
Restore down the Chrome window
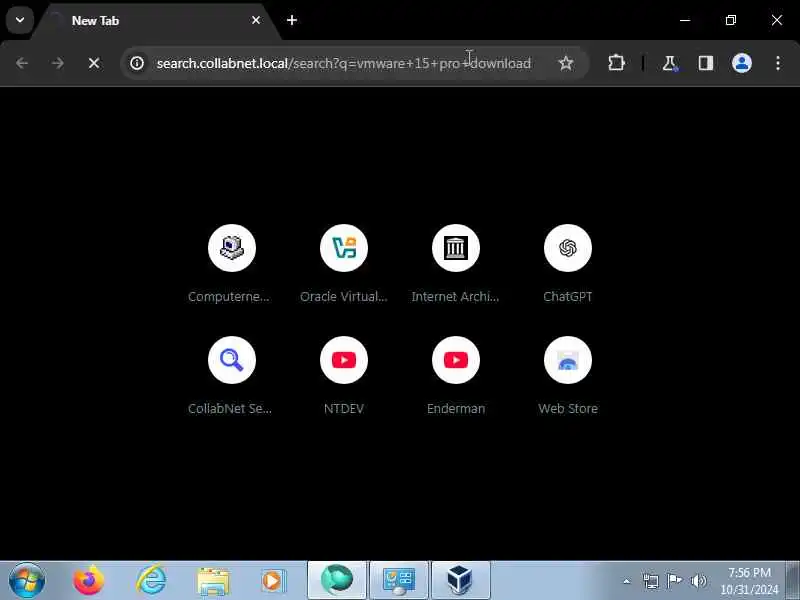731,20
